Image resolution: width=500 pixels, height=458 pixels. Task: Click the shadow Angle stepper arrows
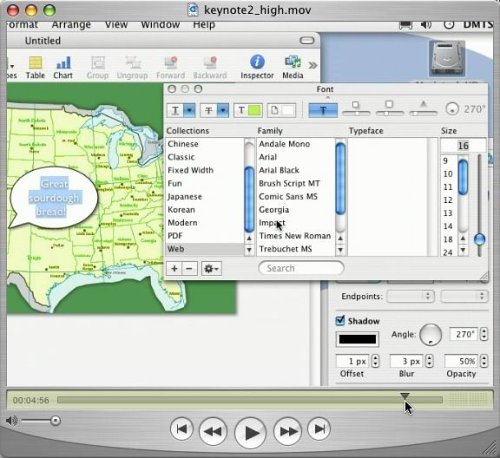pos(484,334)
